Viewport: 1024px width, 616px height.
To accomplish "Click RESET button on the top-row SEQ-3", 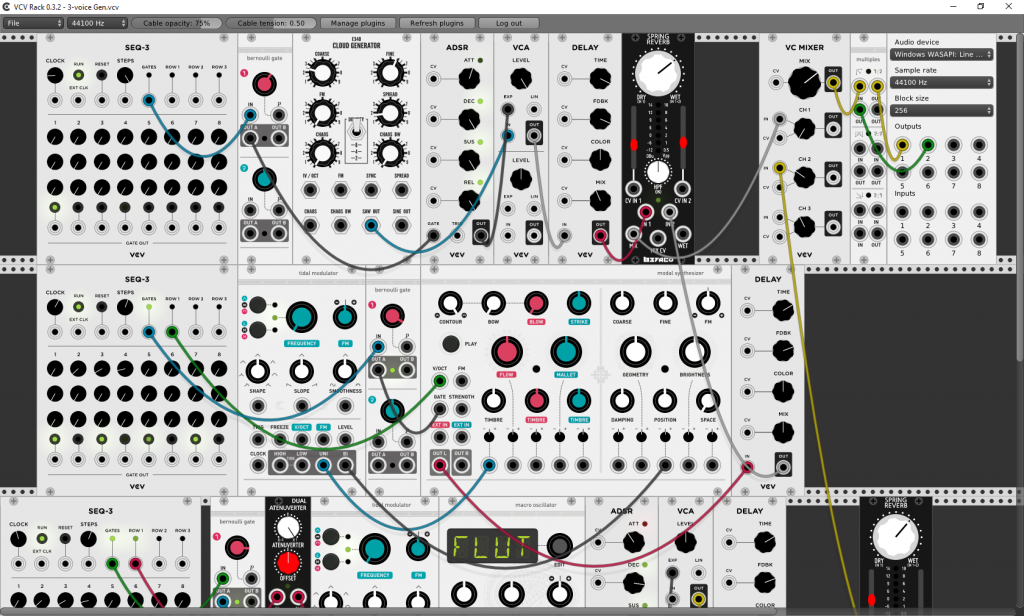I will (x=102, y=75).
